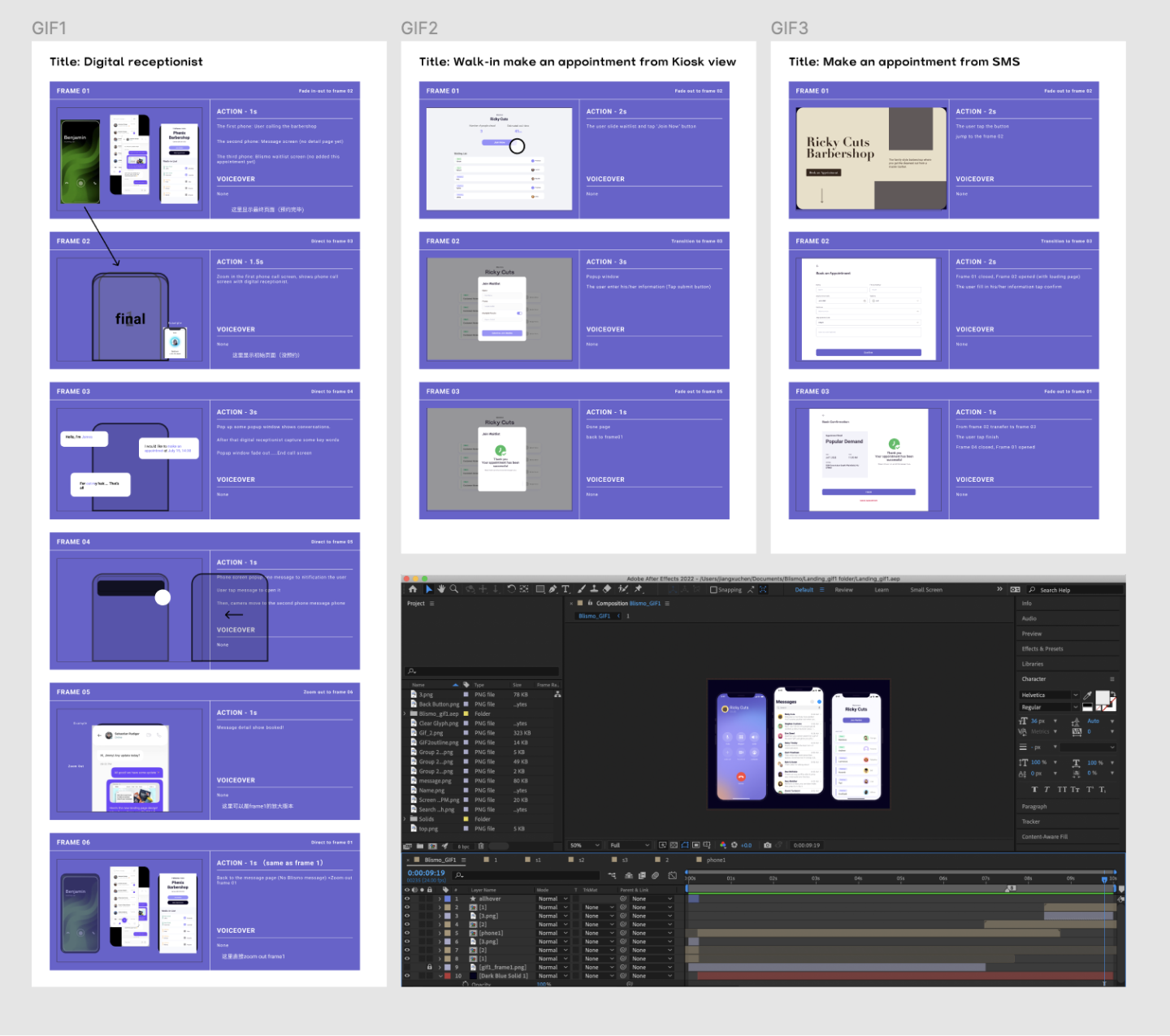Click the eyedropper in Character panel
This screenshot has height=1036, width=1170.
click(x=1087, y=696)
